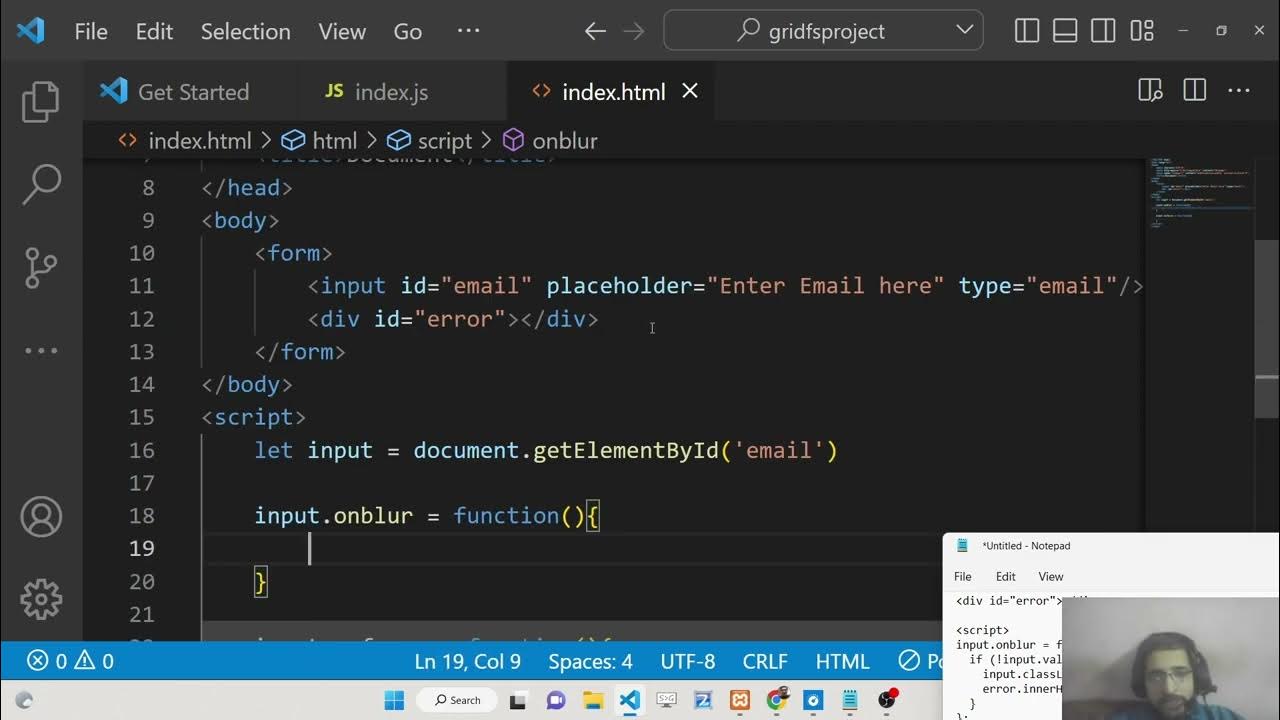
Task: Open the Explorer view in activity bar
Action: click(41, 102)
